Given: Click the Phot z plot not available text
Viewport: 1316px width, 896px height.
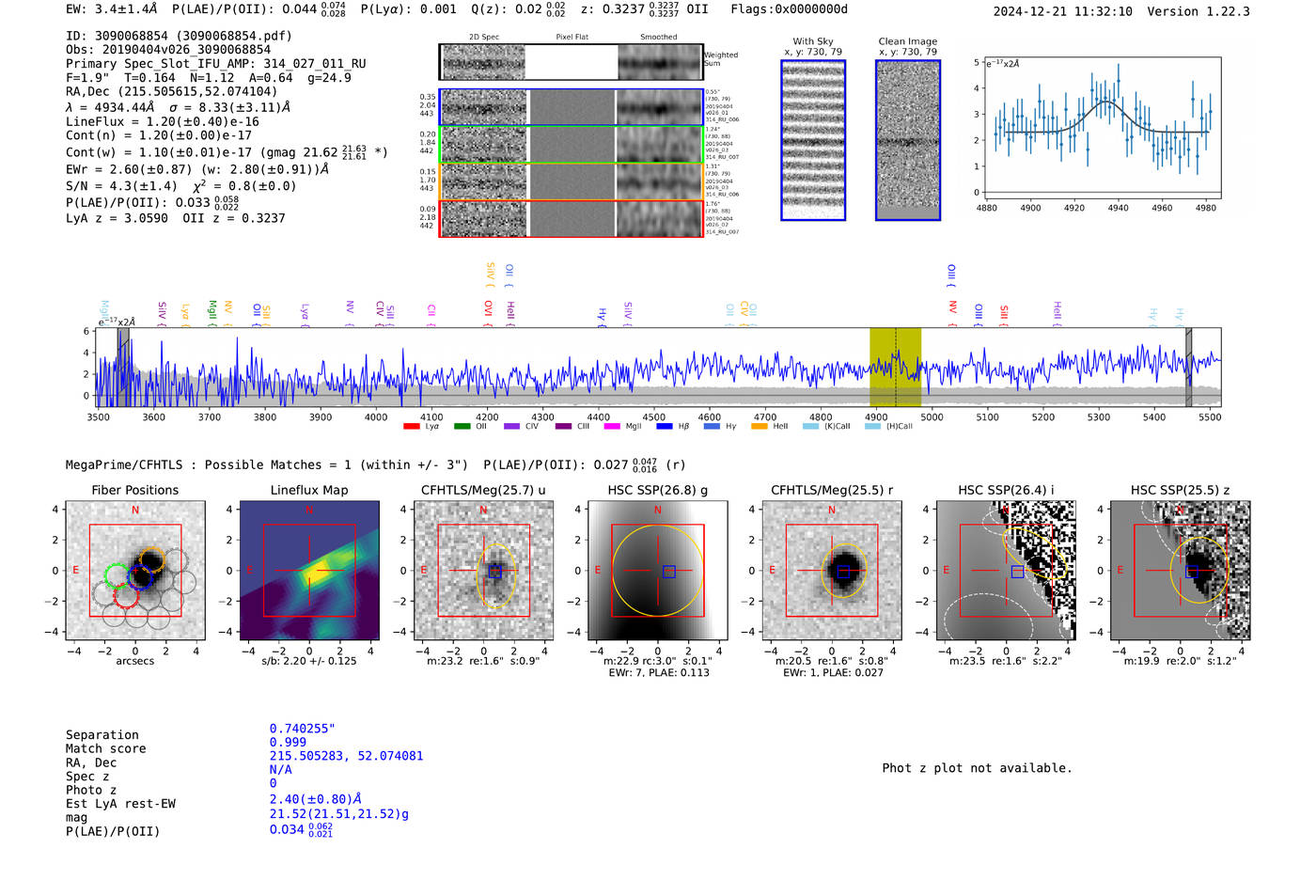Looking at the screenshot, I should pos(977,768).
